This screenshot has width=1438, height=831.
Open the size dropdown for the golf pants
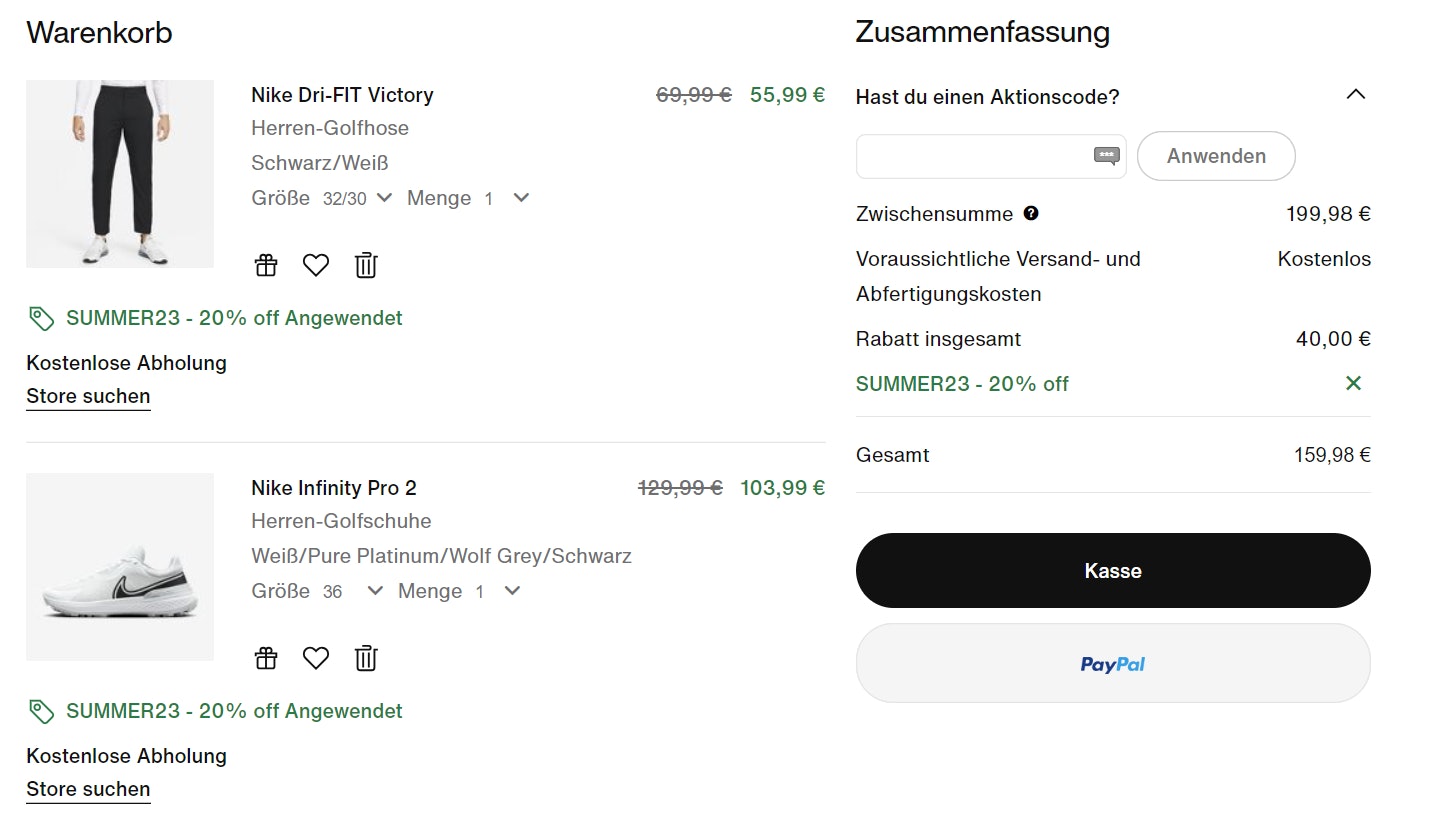(386, 198)
